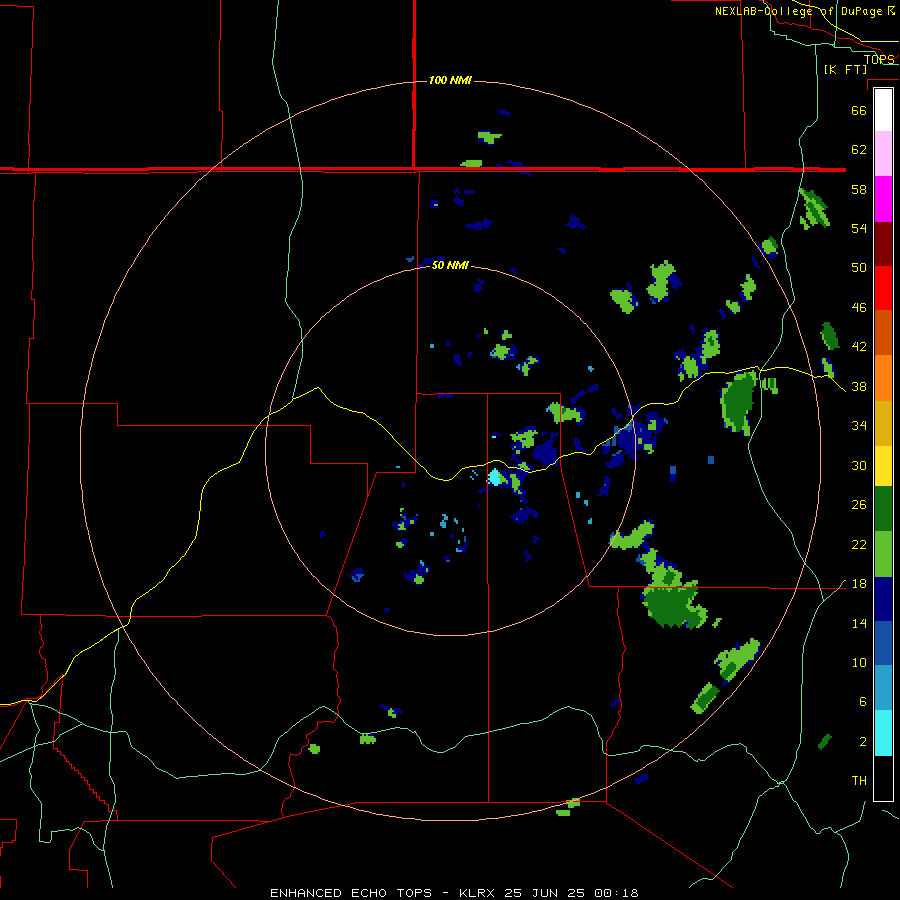Pick the bright red legend swatch

click(883, 288)
